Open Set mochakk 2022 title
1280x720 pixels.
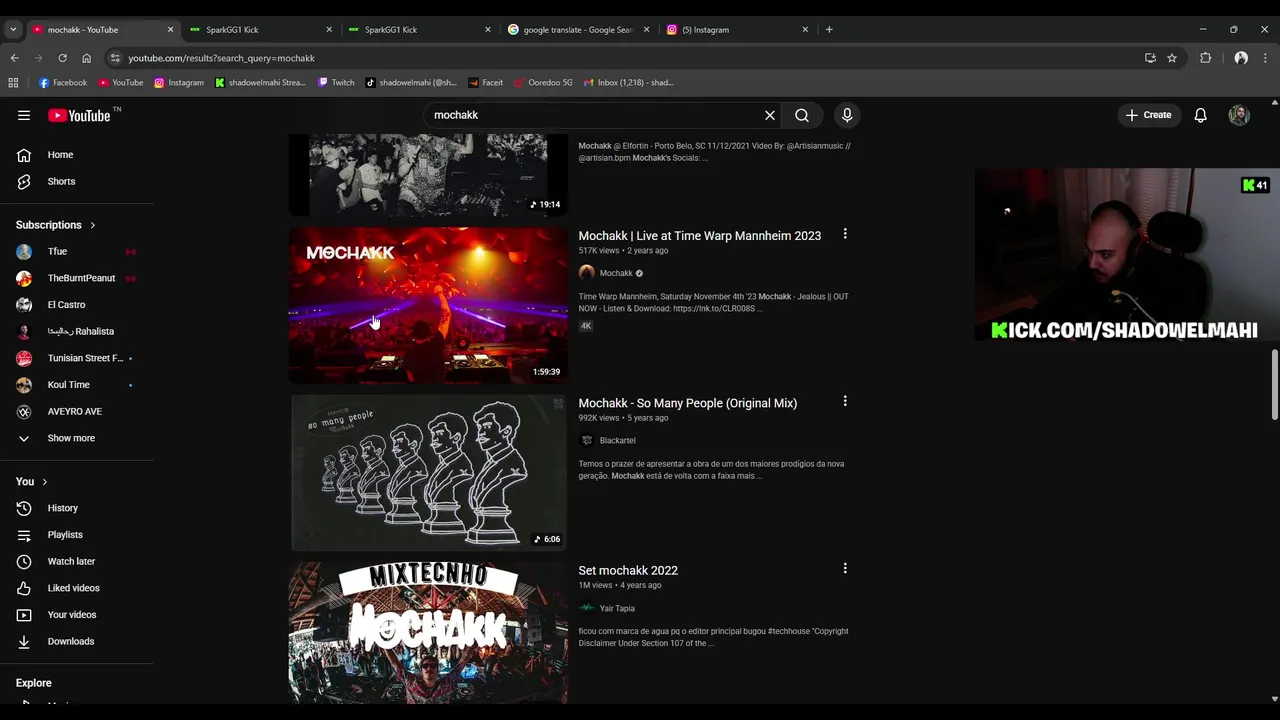pyautogui.click(x=628, y=570)
